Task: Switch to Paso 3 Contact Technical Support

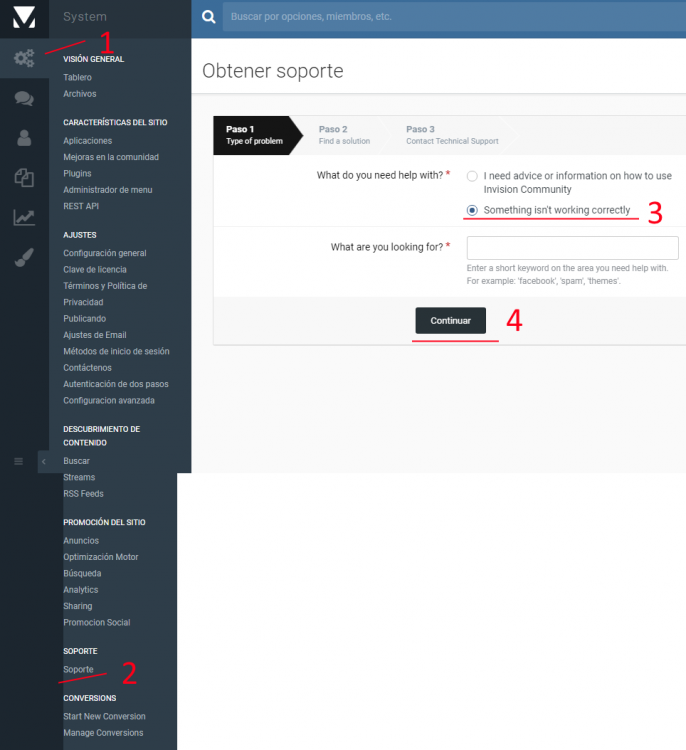Action: tap(451, 135)
